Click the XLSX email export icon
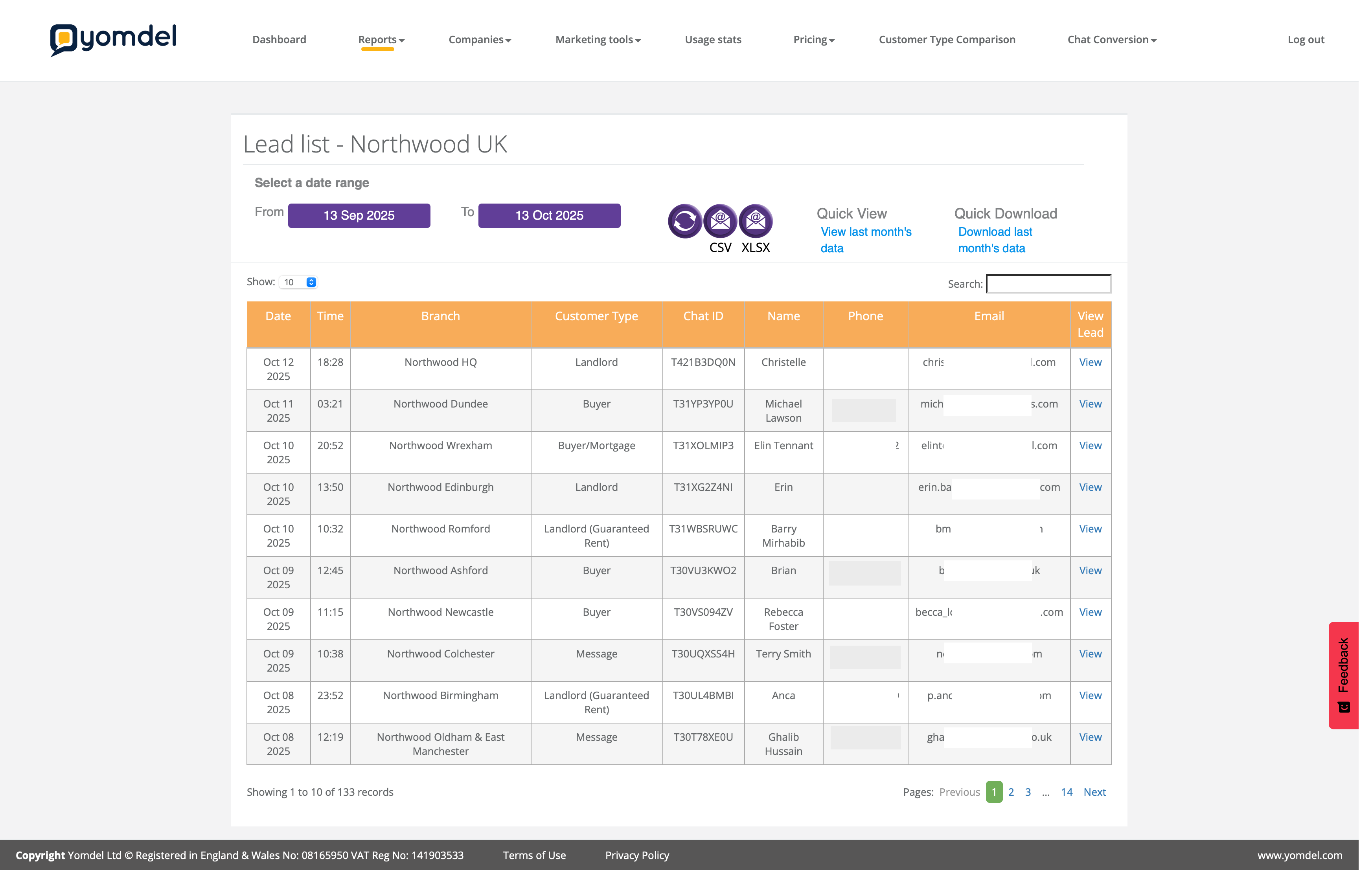1372x874 pixels. [756, 220]
